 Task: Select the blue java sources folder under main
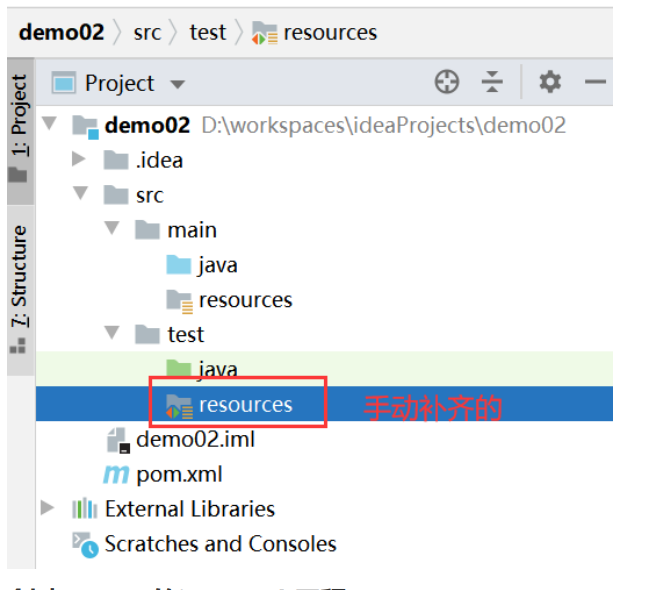(178, 264)
